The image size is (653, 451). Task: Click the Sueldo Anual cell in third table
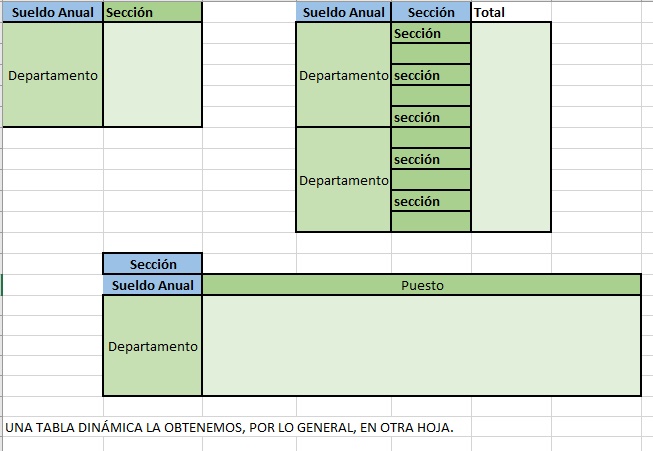[153, 285]
